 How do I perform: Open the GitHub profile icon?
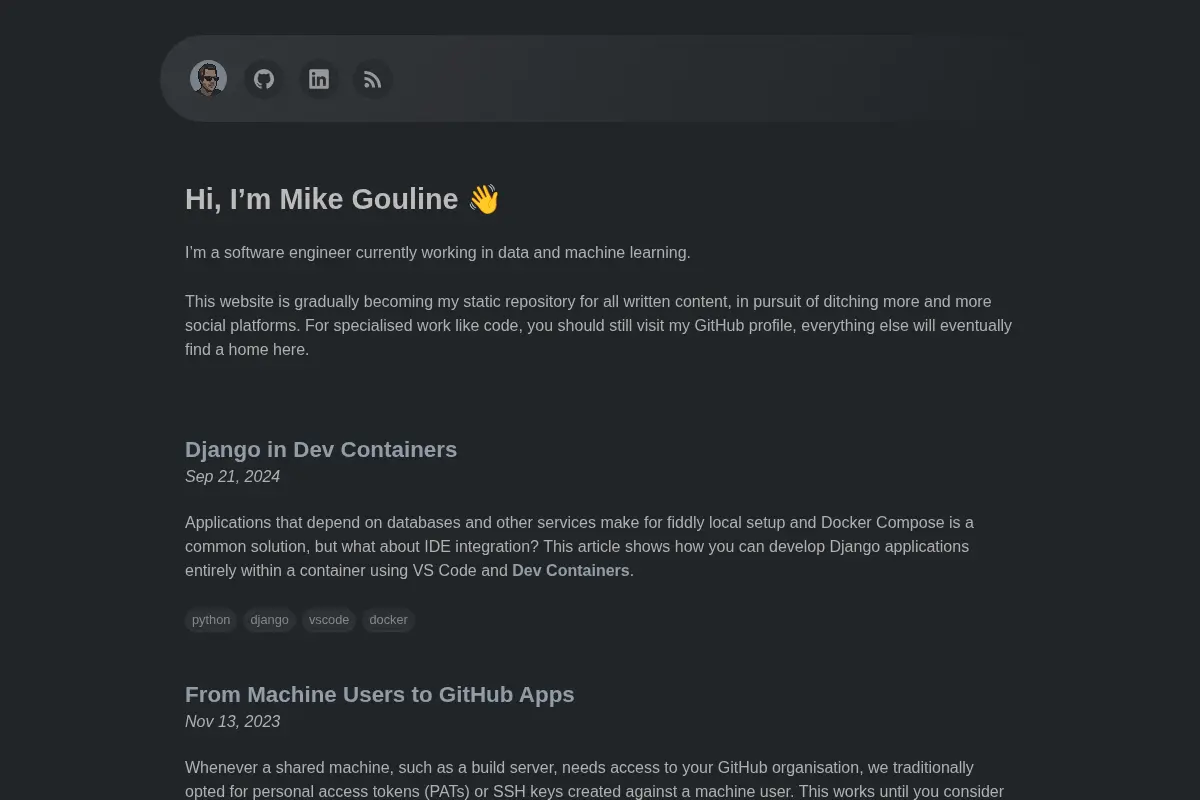click(x=264, y=79)
